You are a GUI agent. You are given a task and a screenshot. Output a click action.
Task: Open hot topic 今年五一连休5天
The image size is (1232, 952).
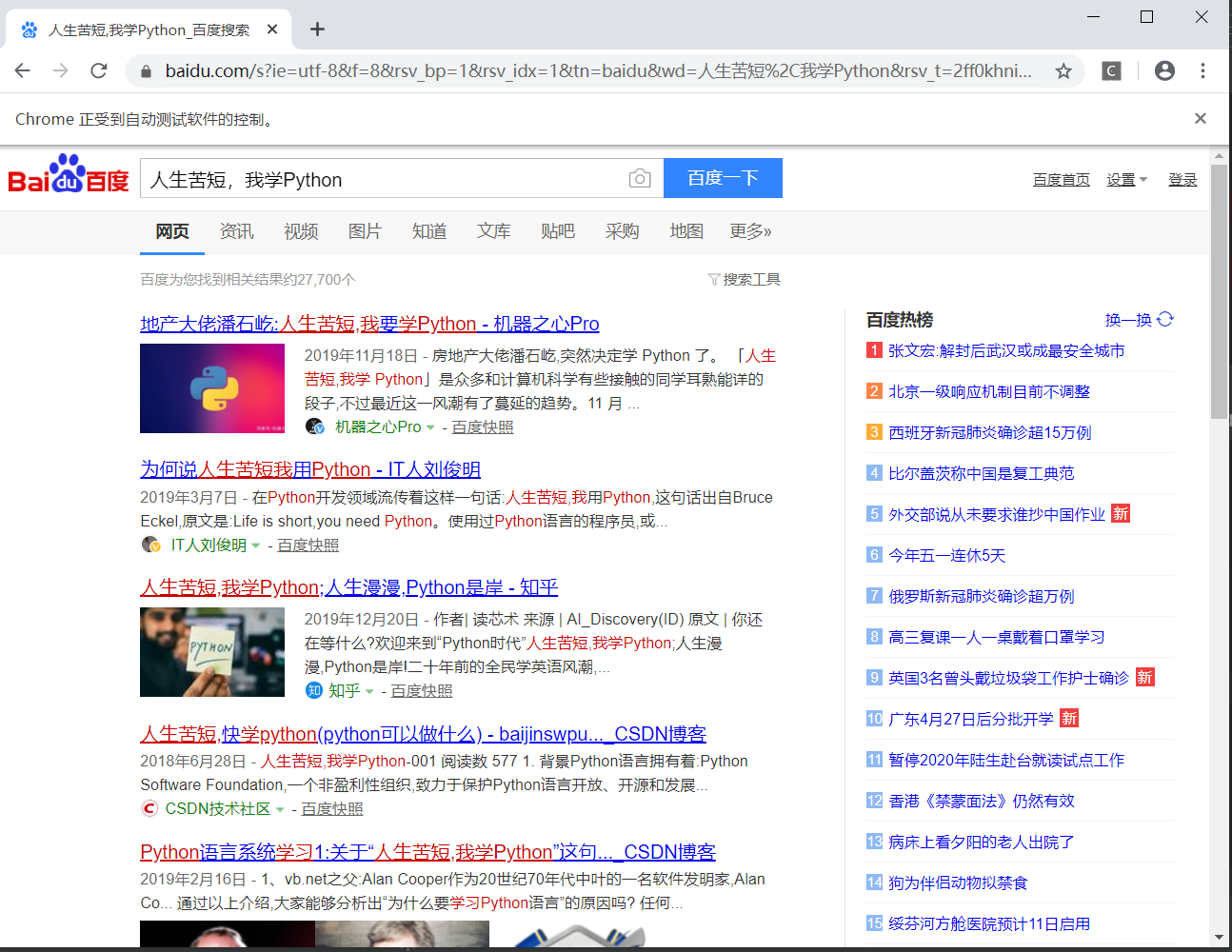946,555
